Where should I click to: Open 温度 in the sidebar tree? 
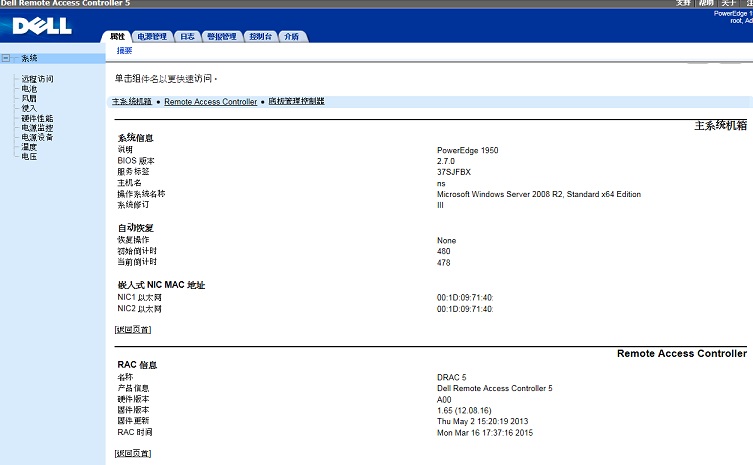pos(29,147)
